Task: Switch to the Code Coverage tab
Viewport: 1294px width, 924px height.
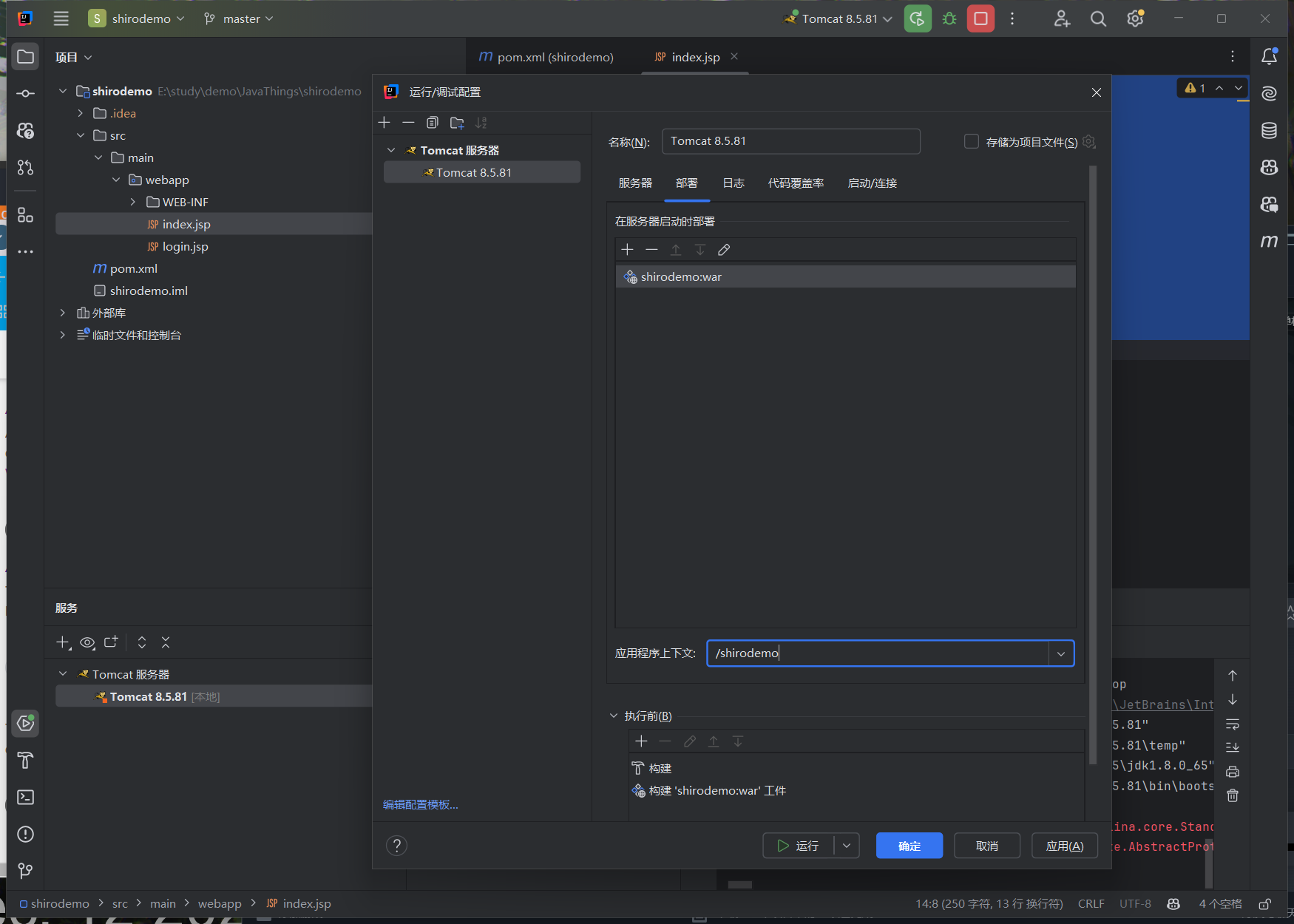Action: pyautogui.click(x=796, y=183)
